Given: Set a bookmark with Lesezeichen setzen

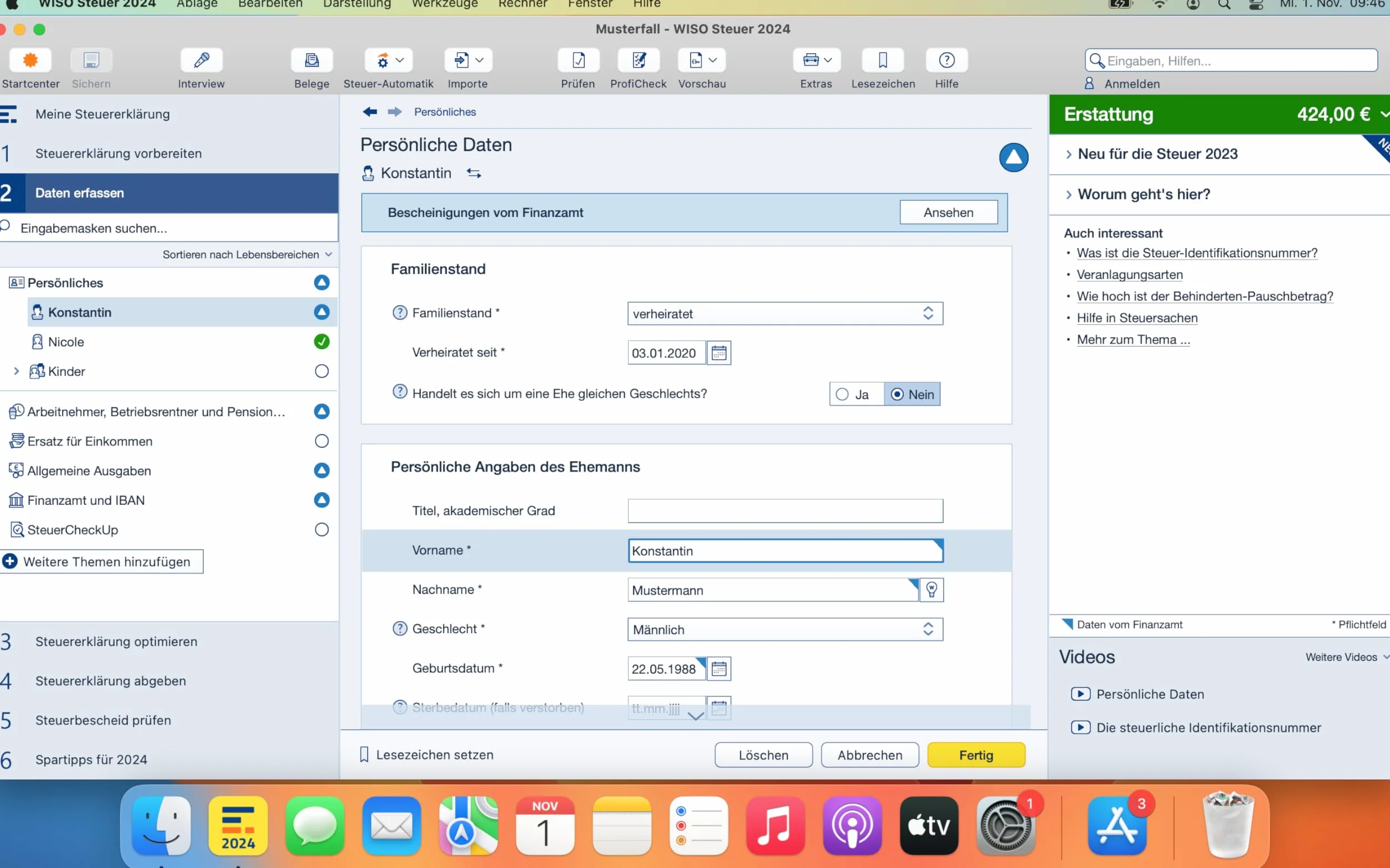Looking at the screenshot, I should [x=426, y=755].
